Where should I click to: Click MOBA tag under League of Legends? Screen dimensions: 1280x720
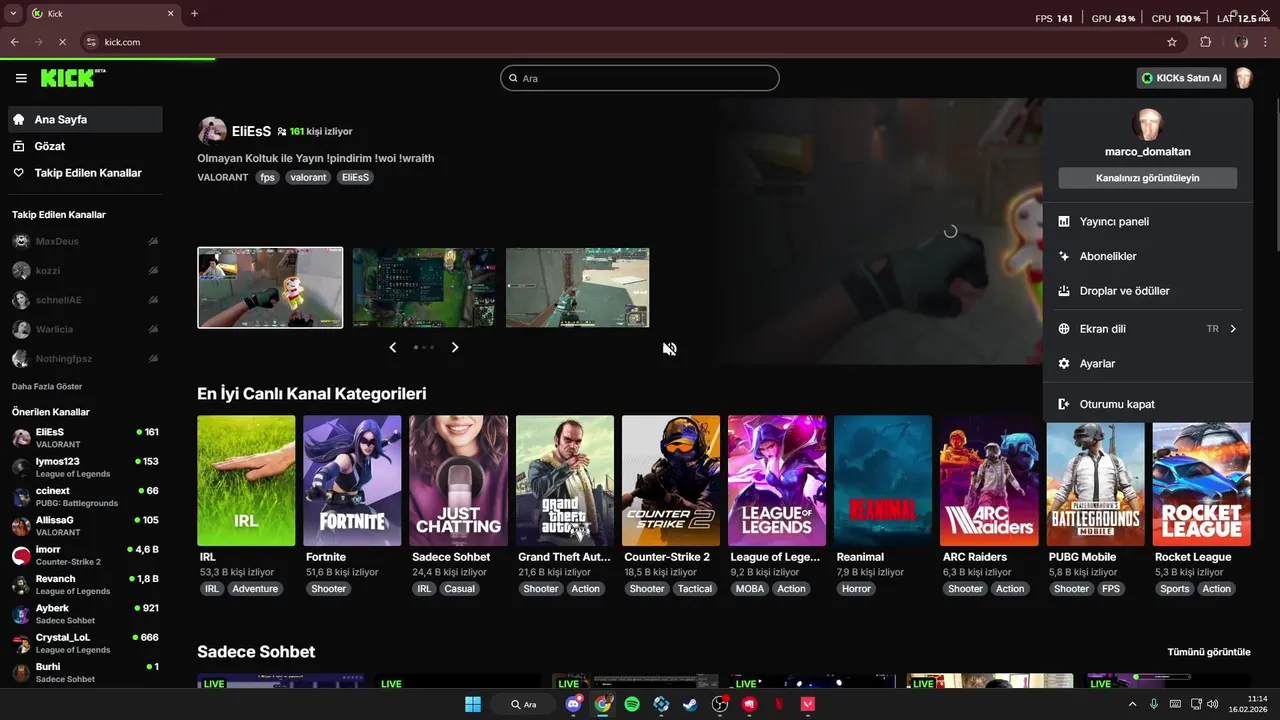750,589
